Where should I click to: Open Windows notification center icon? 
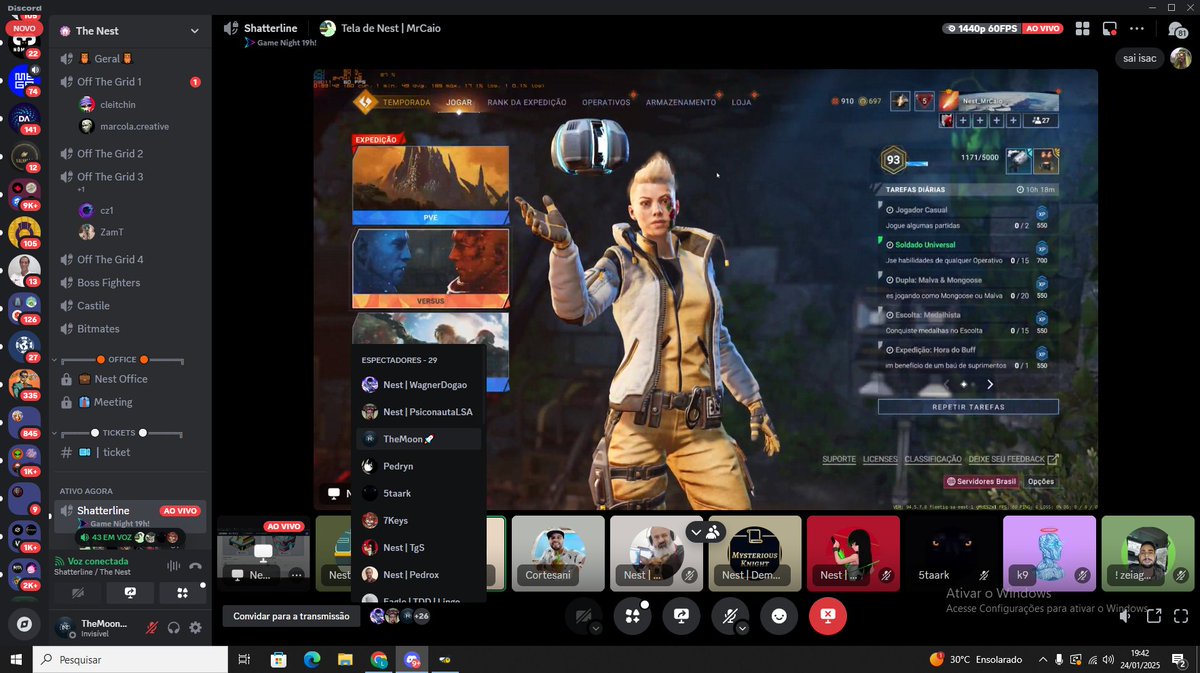click(x=1178, y=659)
